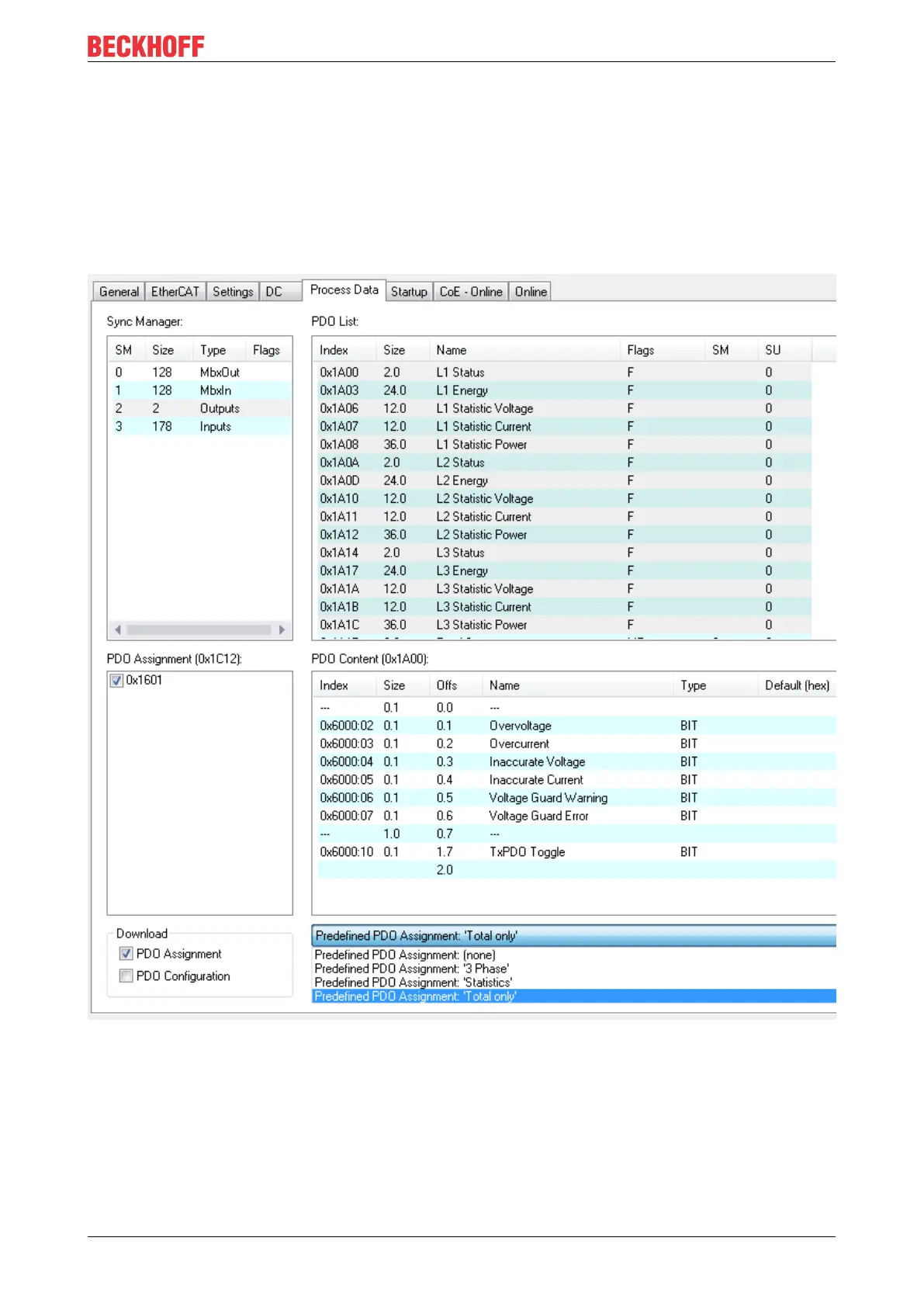Screen dimensions: 924x1307
Task: Click the Beckhoff logo
Action: 146,47
